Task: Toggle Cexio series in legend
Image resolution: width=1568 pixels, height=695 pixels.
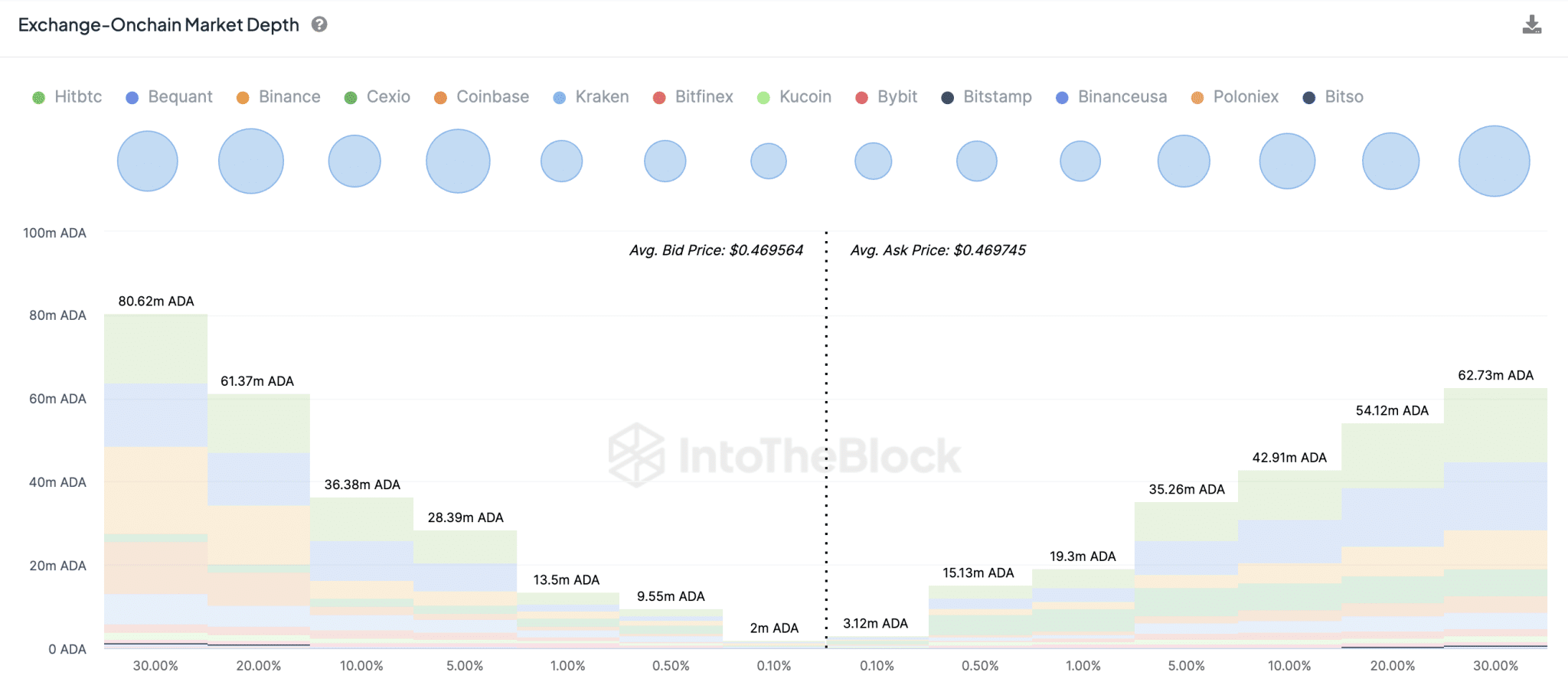Action: pyautogui.click(x=377, y=97)
